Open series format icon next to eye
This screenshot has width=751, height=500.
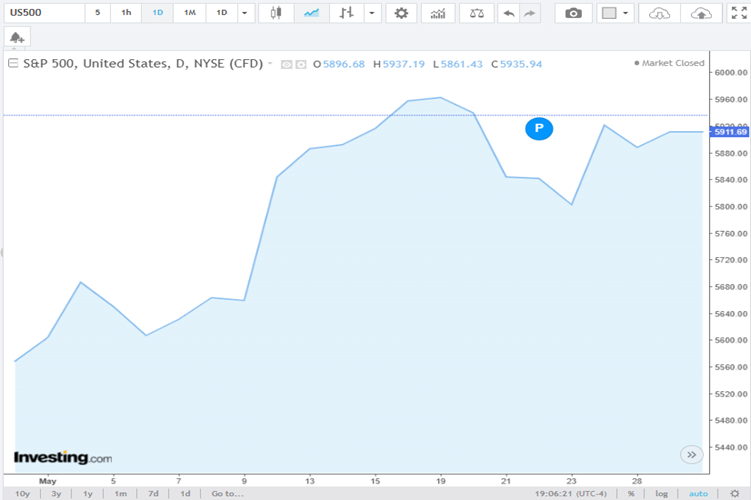click(x=301, y=64)
